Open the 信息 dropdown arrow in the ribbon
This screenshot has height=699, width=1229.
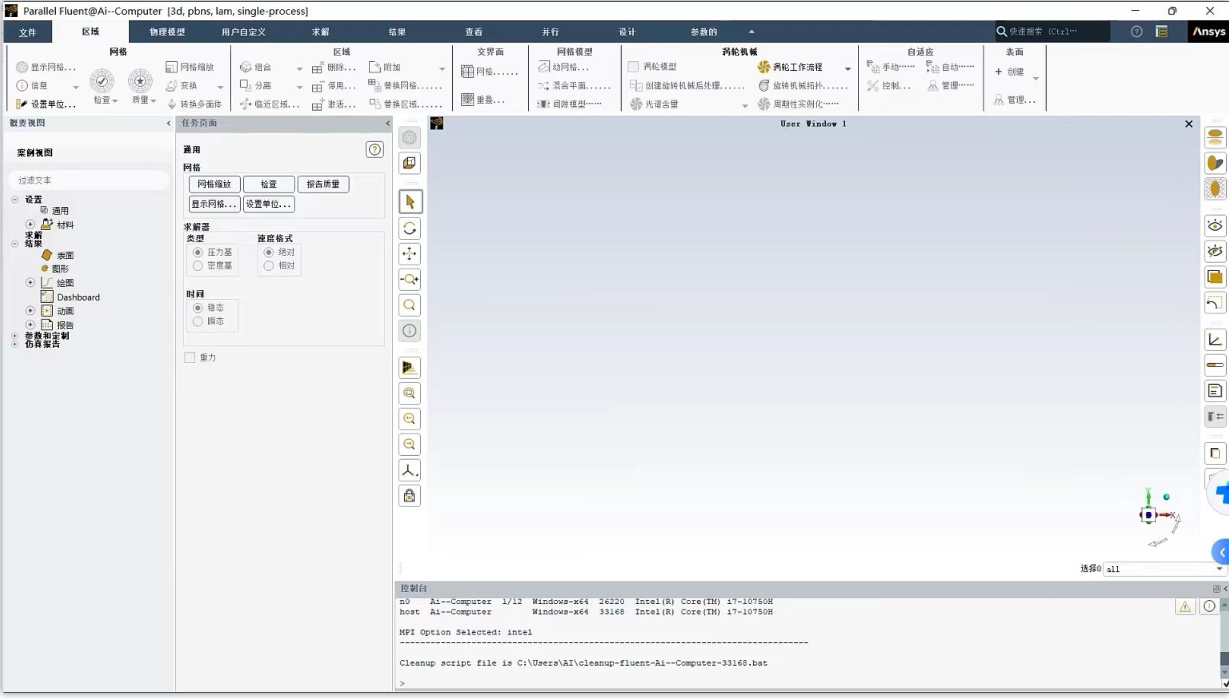point(75,86)
